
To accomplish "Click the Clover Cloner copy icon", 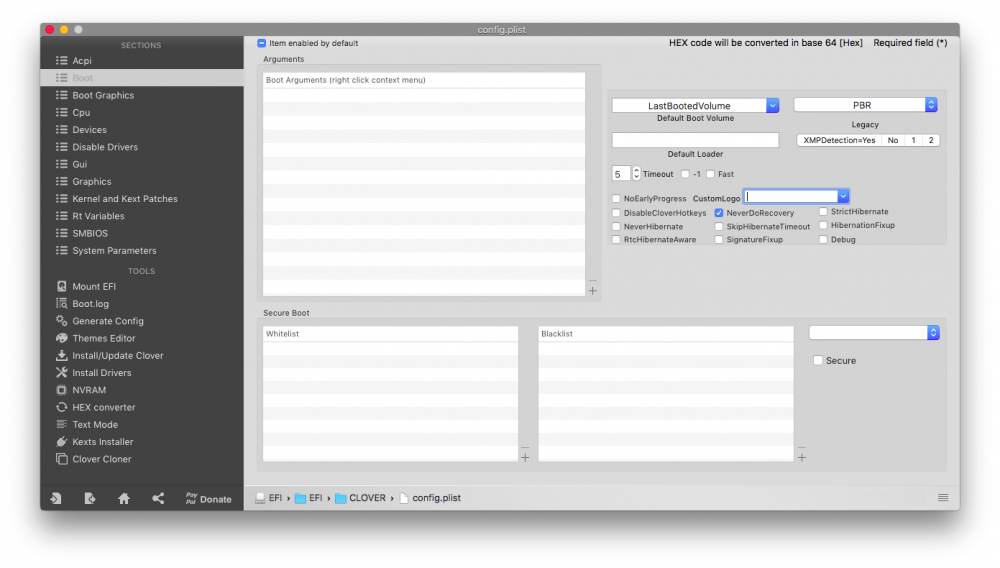I will [x=61, y=458].
